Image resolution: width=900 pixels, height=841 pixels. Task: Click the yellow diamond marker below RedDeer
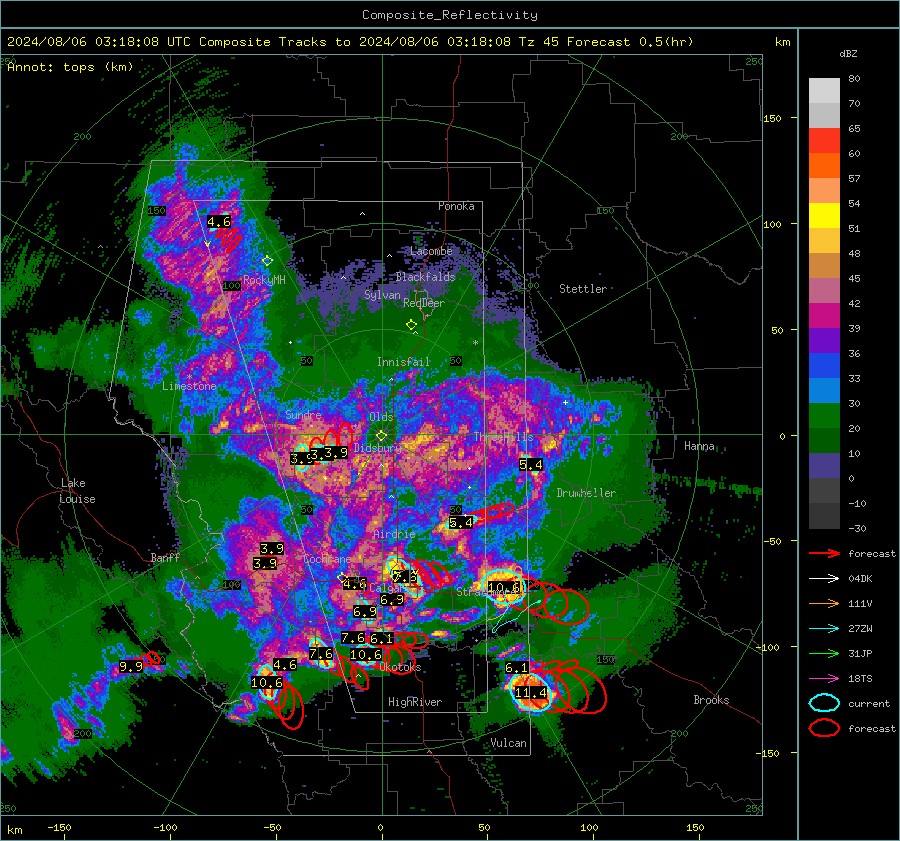[412, 325]
